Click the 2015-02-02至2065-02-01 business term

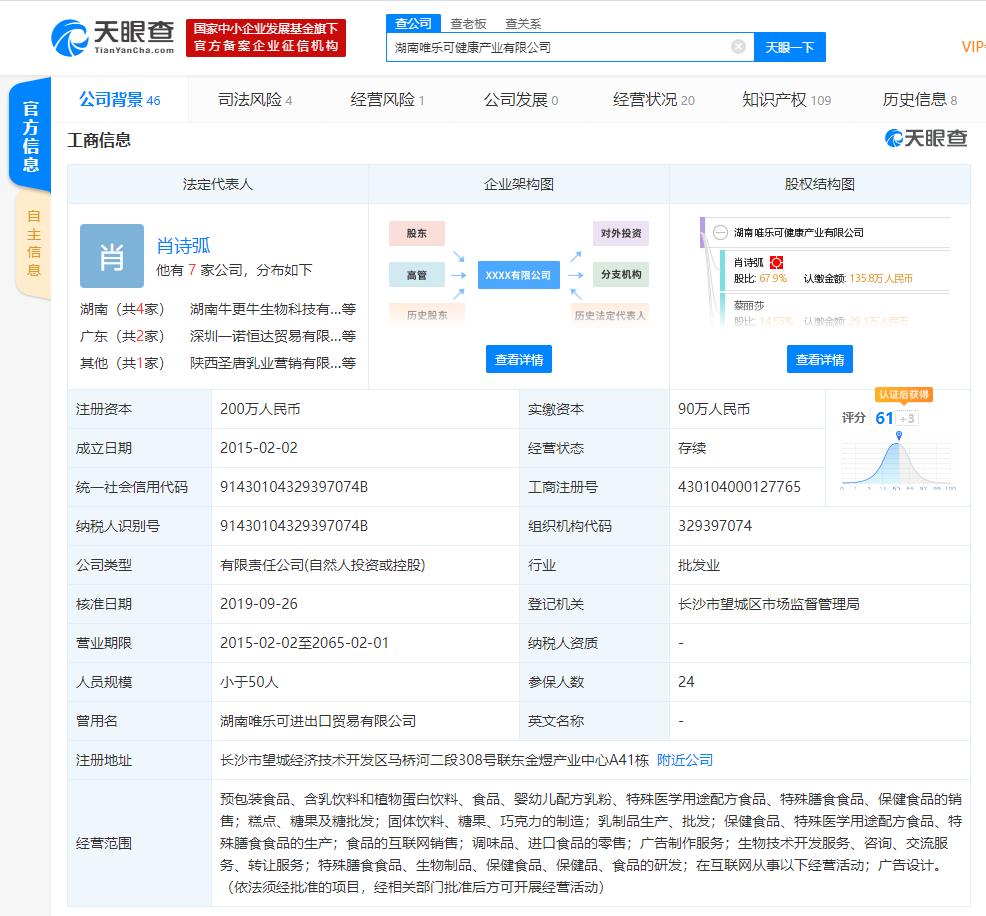pyautogui.click(x=304, y=643)
